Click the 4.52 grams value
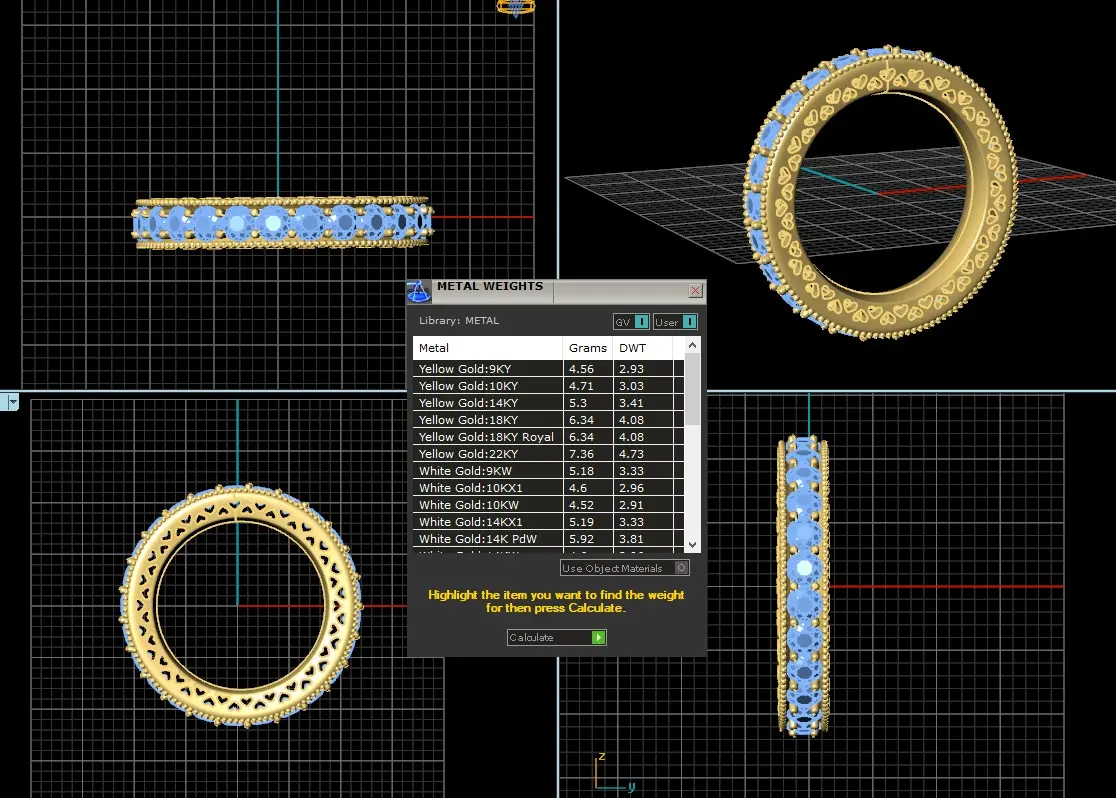This screenshot has width=1116, height=798. (x=581, y=505)
